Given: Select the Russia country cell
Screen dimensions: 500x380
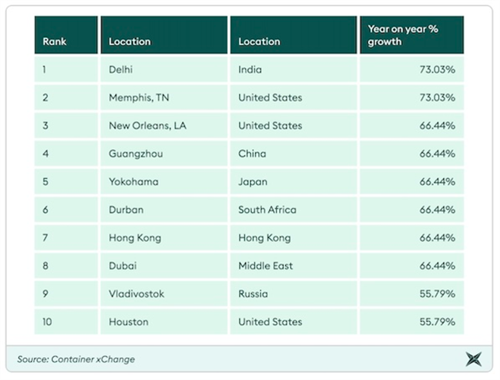Looking at the screenshot, I should coord(293,293).
